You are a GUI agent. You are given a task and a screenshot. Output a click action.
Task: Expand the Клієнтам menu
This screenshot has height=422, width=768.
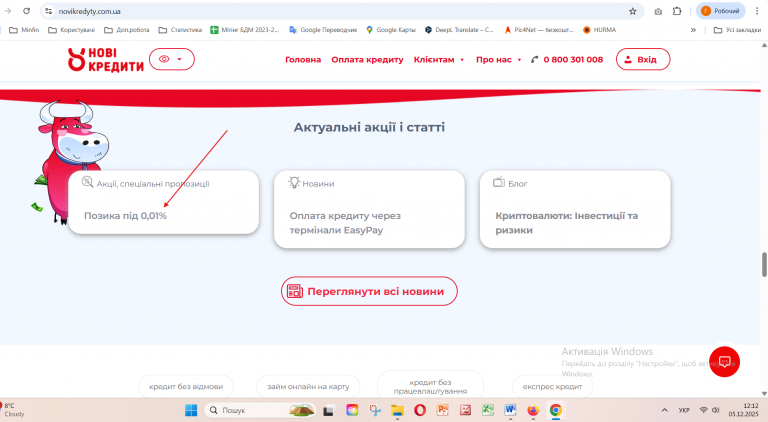click(x=438, y=60)
